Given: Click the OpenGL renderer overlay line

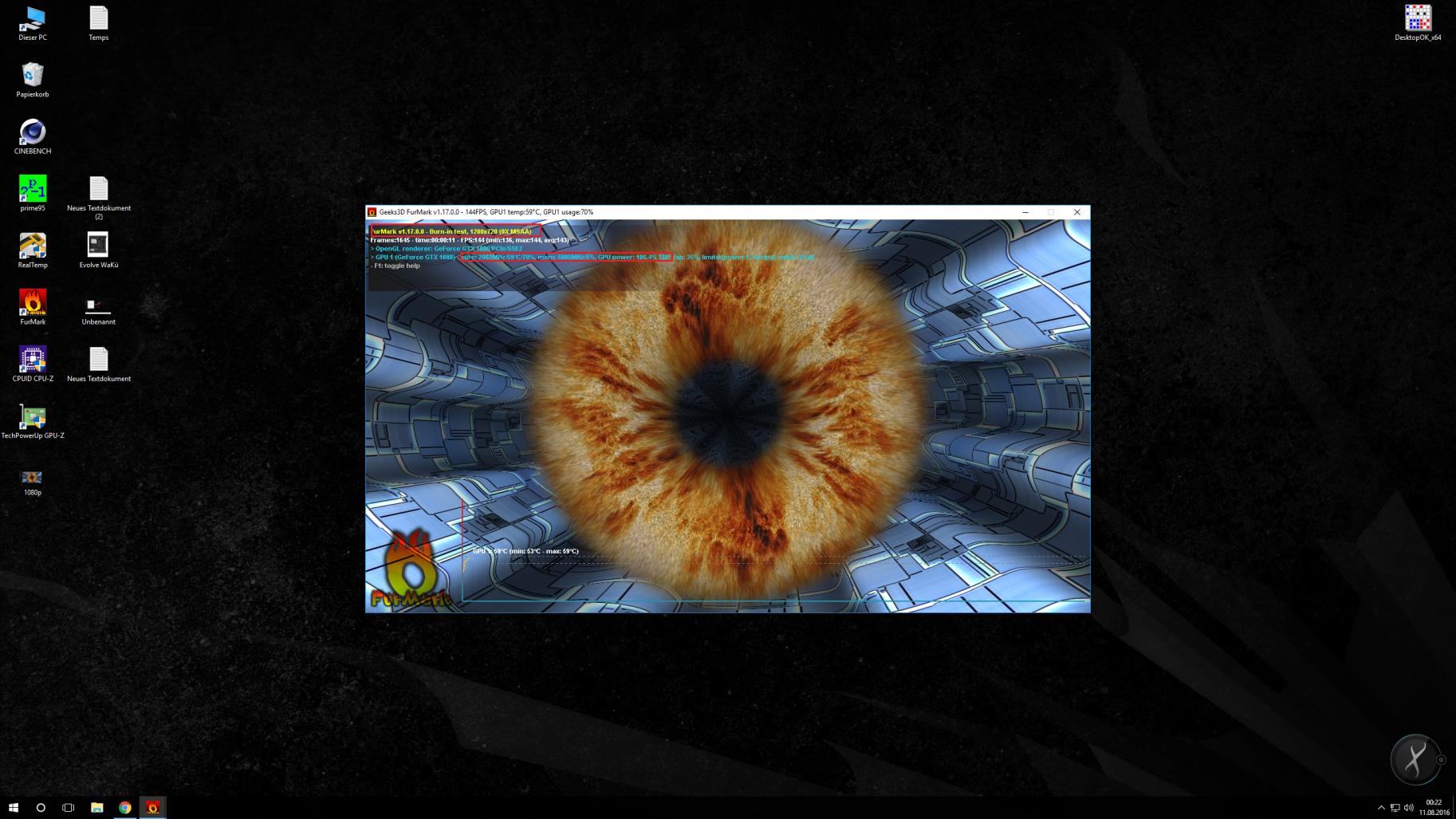Looking at the screenshot, I should pos(447,249).
